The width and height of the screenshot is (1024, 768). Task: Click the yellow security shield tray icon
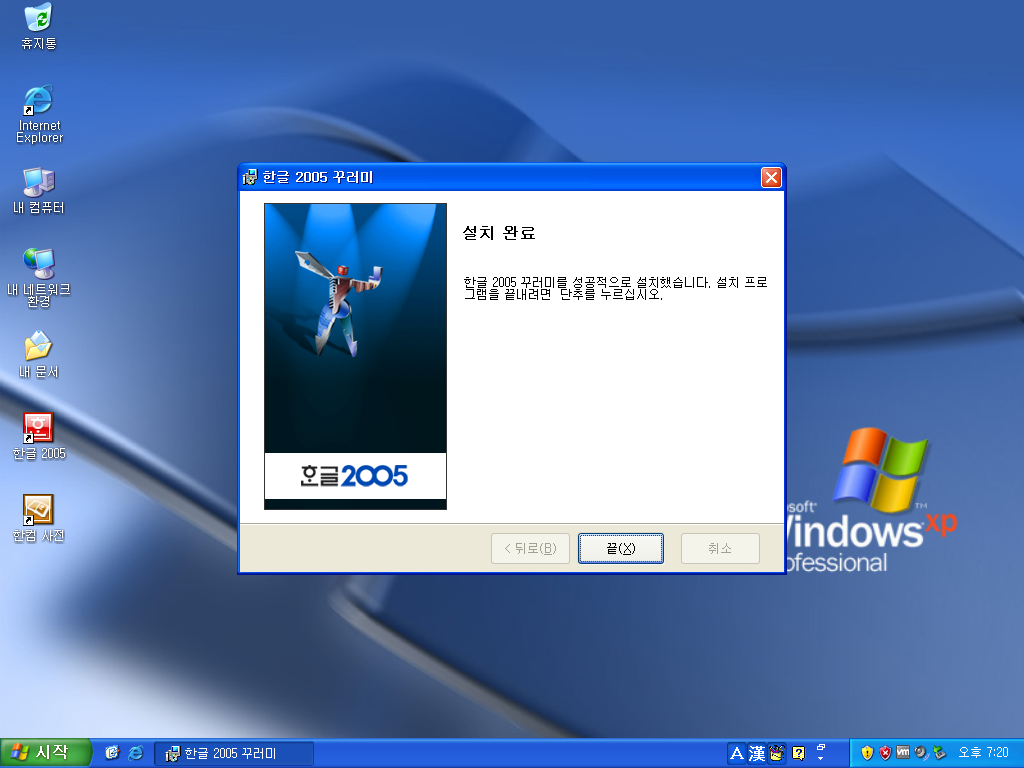point(867,753)
